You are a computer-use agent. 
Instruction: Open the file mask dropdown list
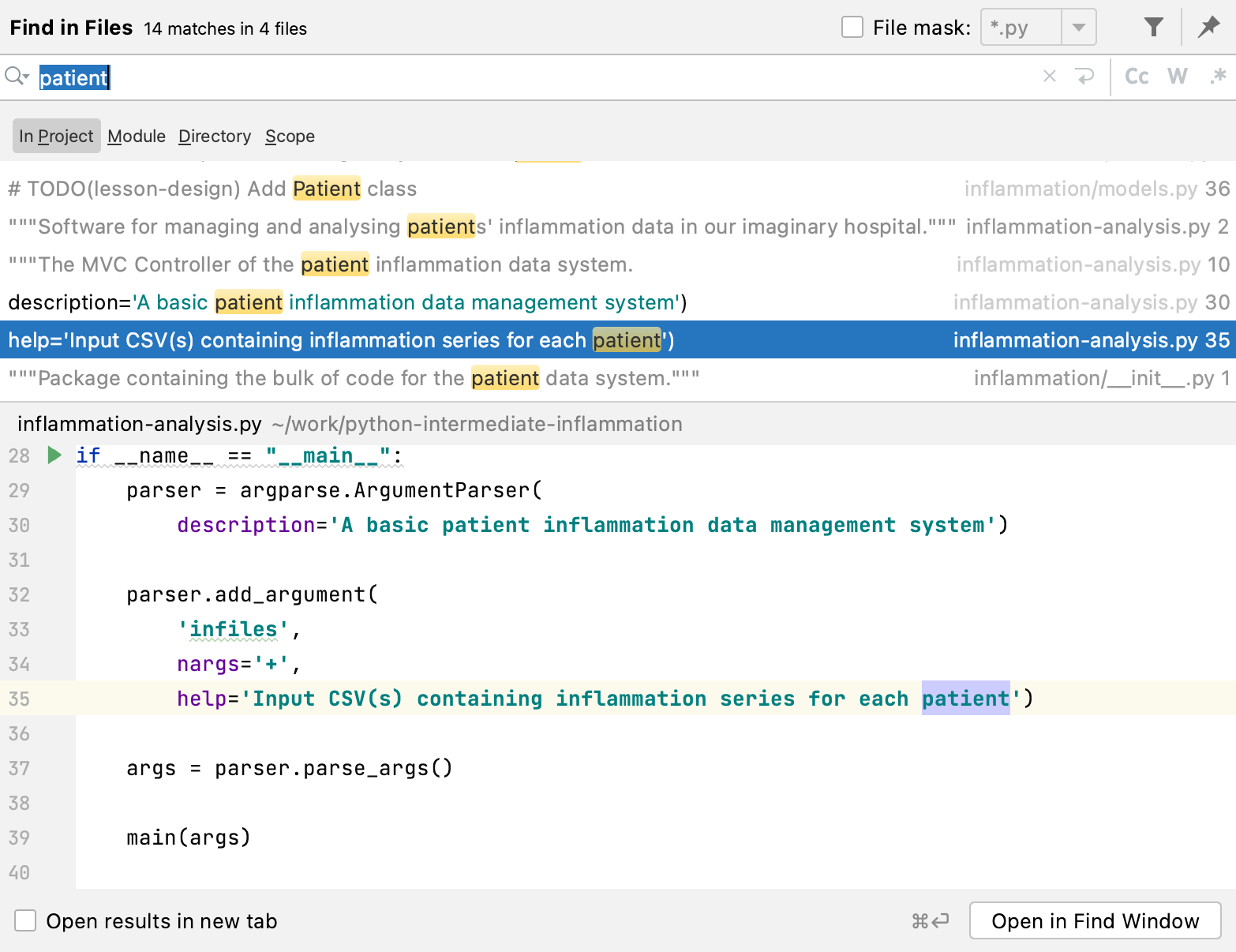tap(1078, 26)
